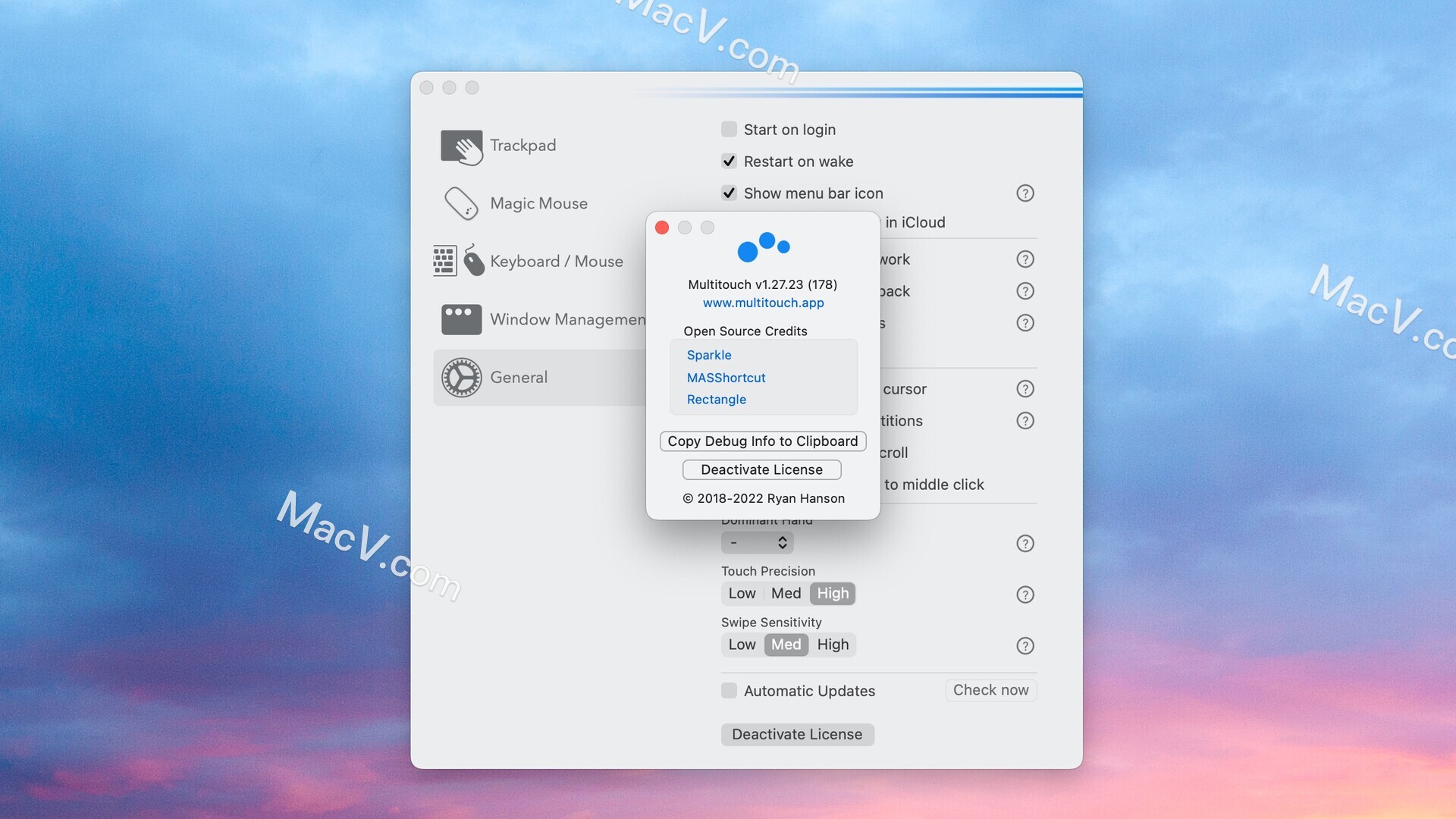Select High Touch Precision setting
The image size is (1456, 819).
pos(833,593)
